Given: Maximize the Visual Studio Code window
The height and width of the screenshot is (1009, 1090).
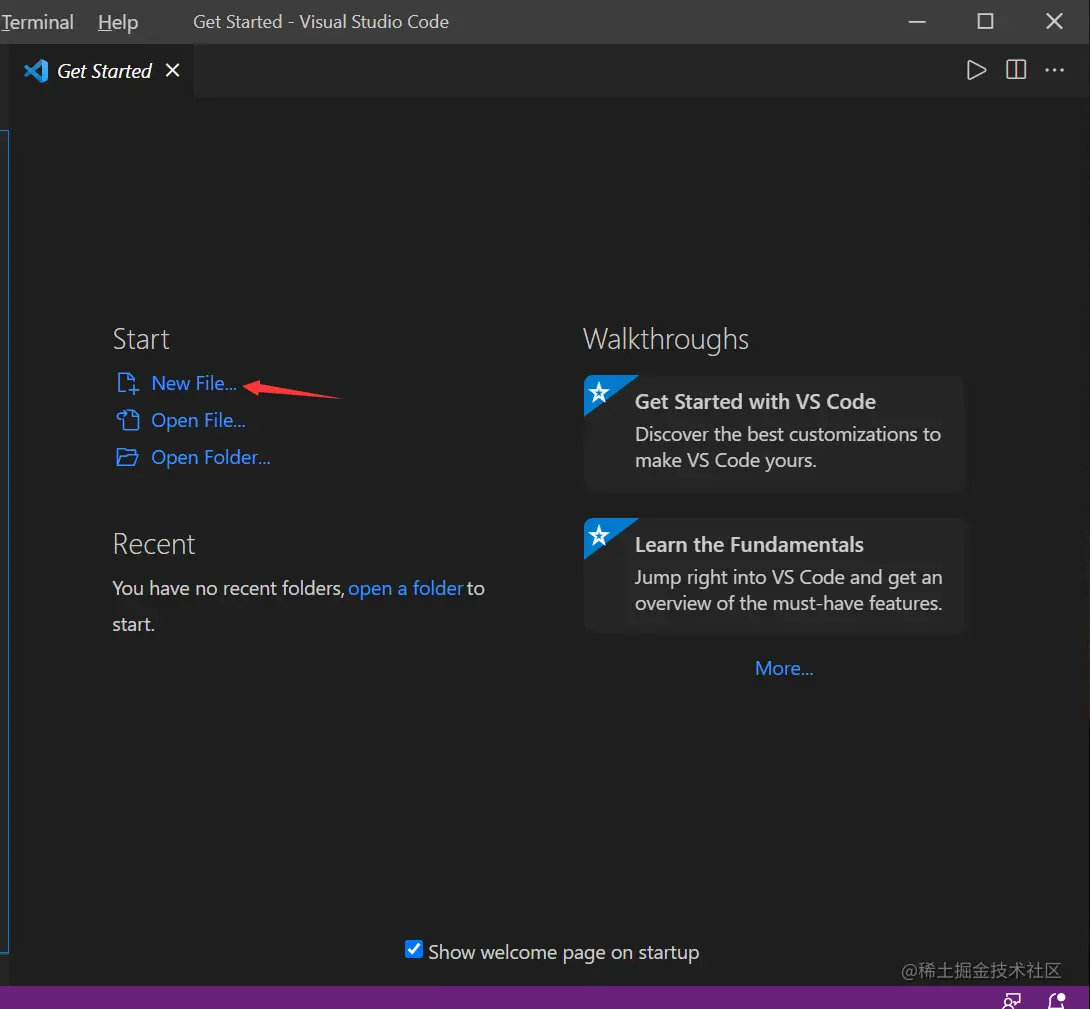Looking at the screenshot, I should coord(985,22).
